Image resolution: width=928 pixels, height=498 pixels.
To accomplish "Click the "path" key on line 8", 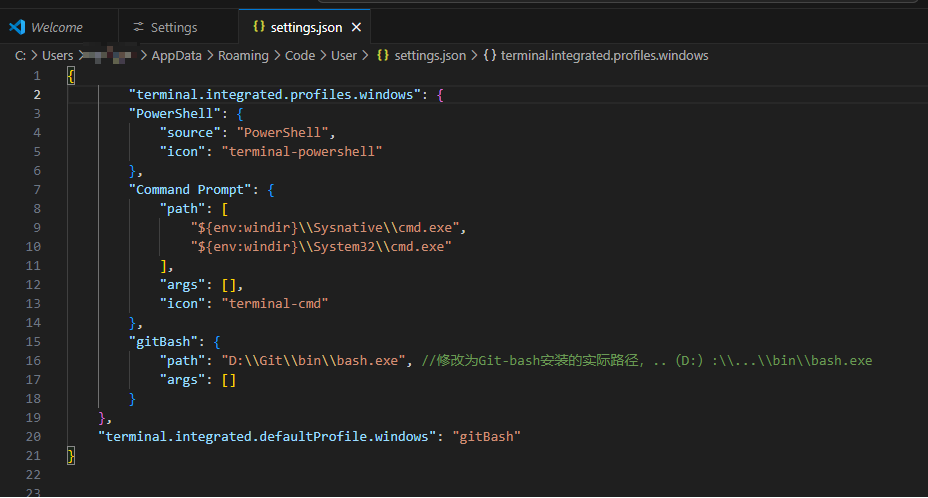I will (182, 208).
